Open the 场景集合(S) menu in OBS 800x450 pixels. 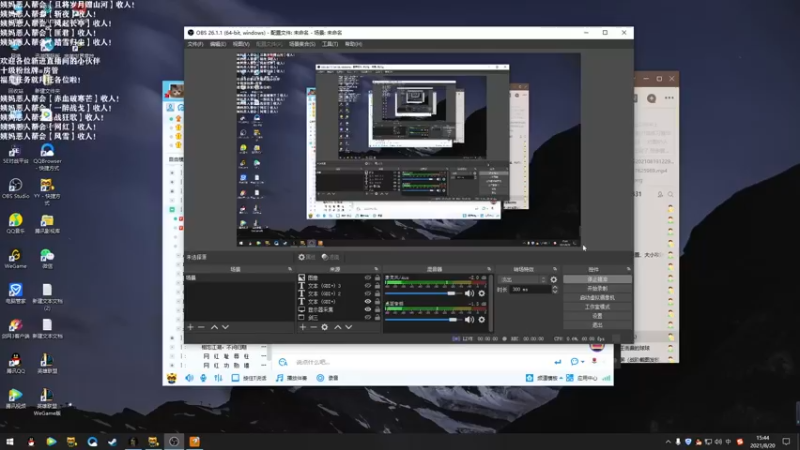coord(302,44)
